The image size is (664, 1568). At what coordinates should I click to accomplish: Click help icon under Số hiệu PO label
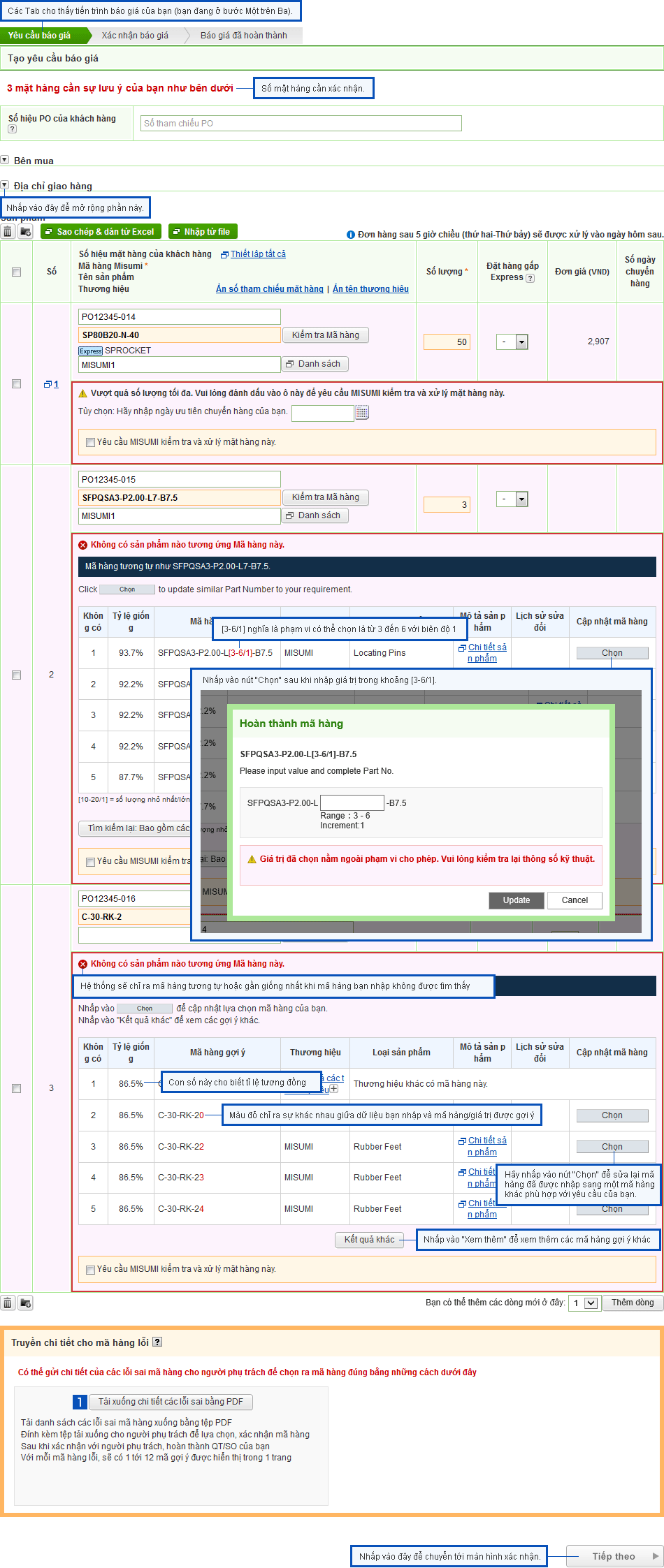coord(12,129)
